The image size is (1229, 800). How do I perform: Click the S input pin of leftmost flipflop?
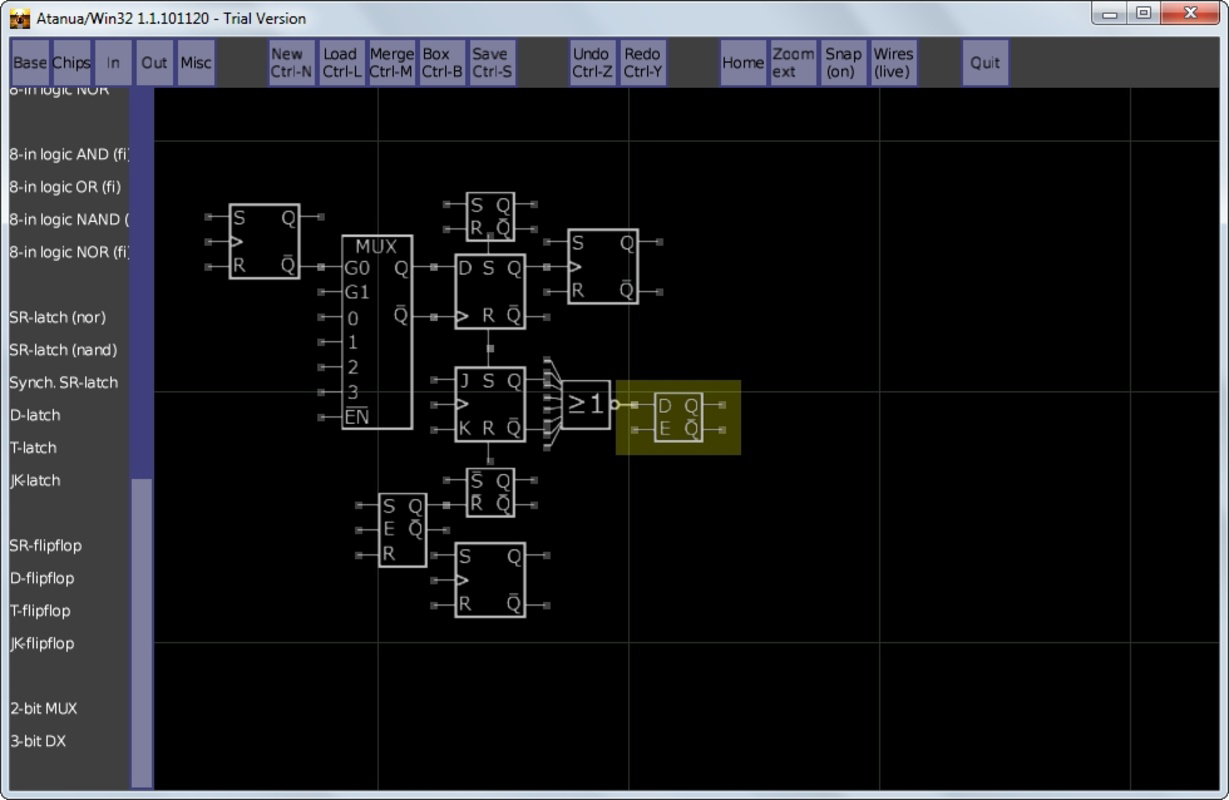pyautogui.click(x=208, y=217)
